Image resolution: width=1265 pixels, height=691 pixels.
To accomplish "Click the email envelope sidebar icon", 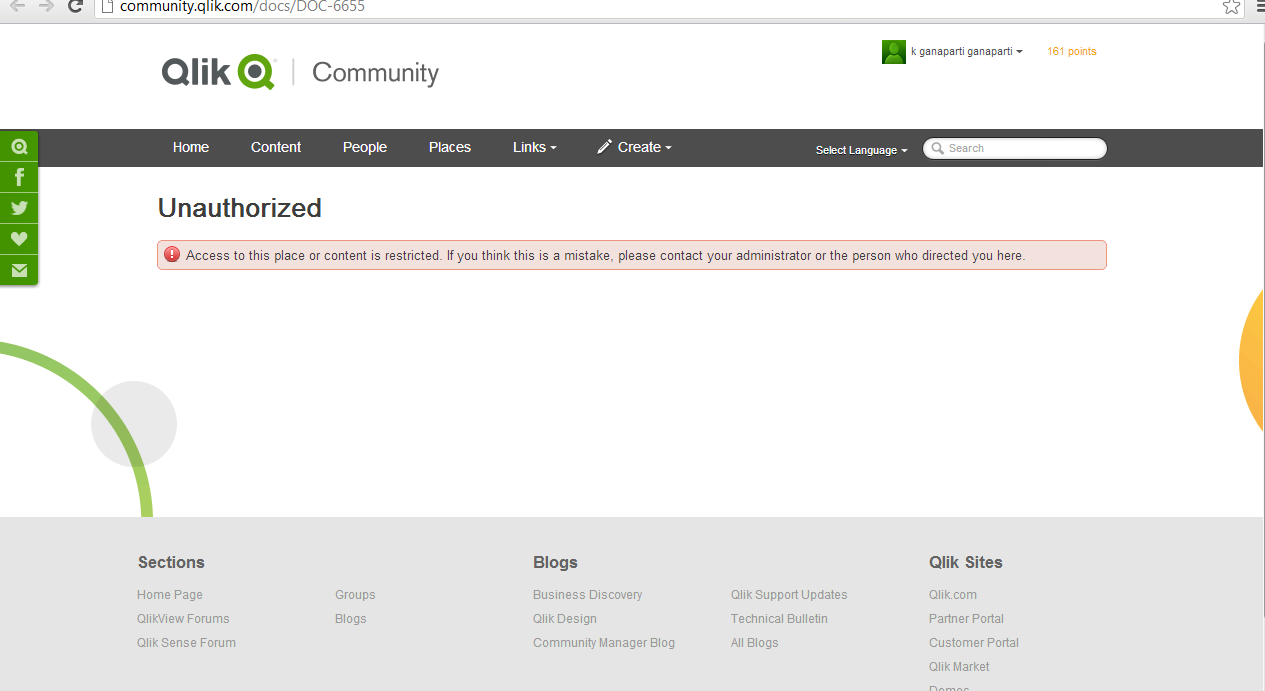I will [x=19, y=270].
